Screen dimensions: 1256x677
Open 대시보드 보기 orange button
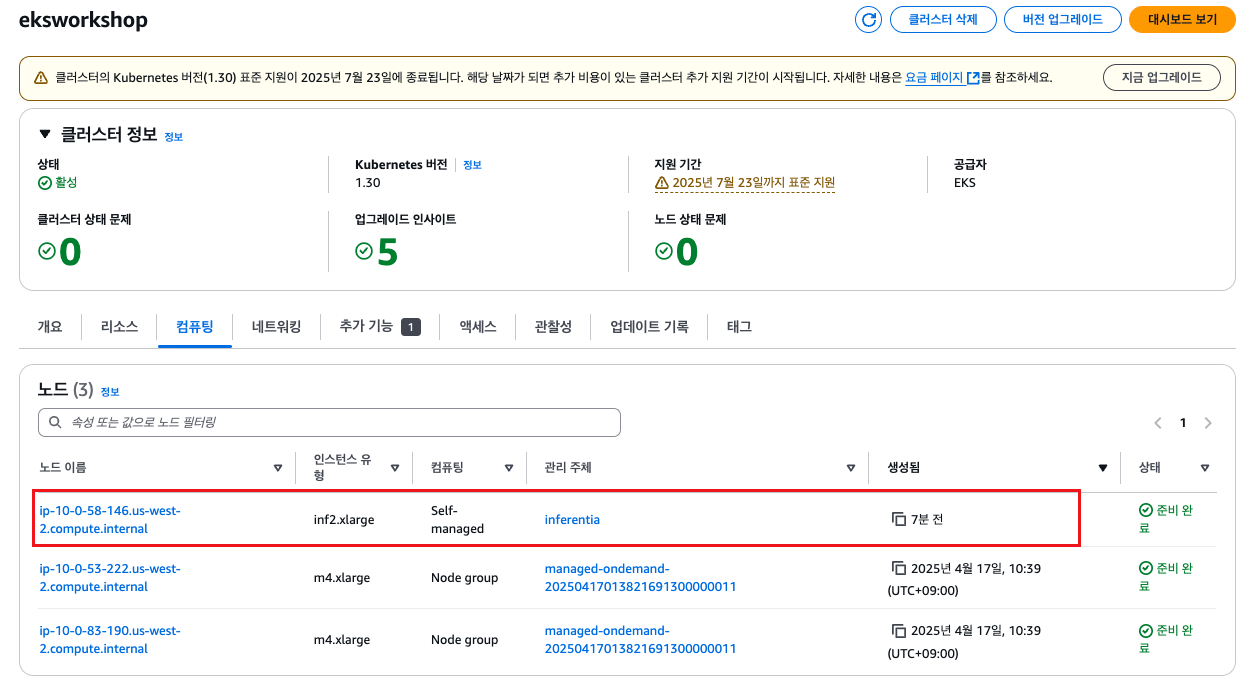(x=1182, y=19)
